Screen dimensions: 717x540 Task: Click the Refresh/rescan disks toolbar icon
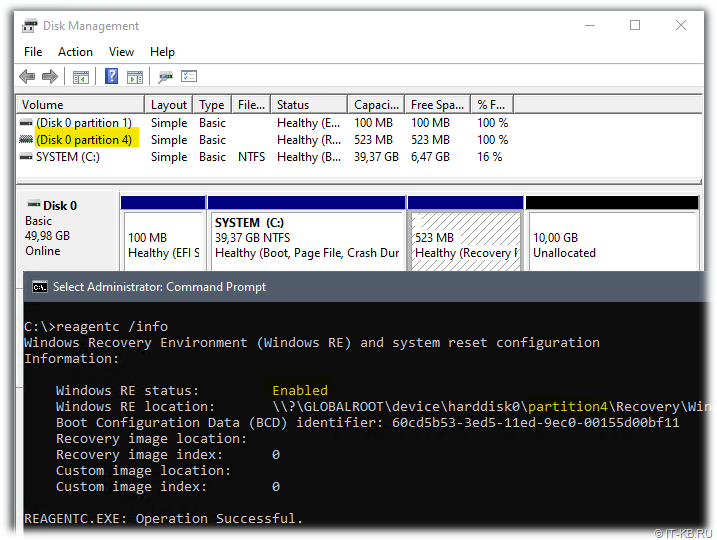point(165,77)
